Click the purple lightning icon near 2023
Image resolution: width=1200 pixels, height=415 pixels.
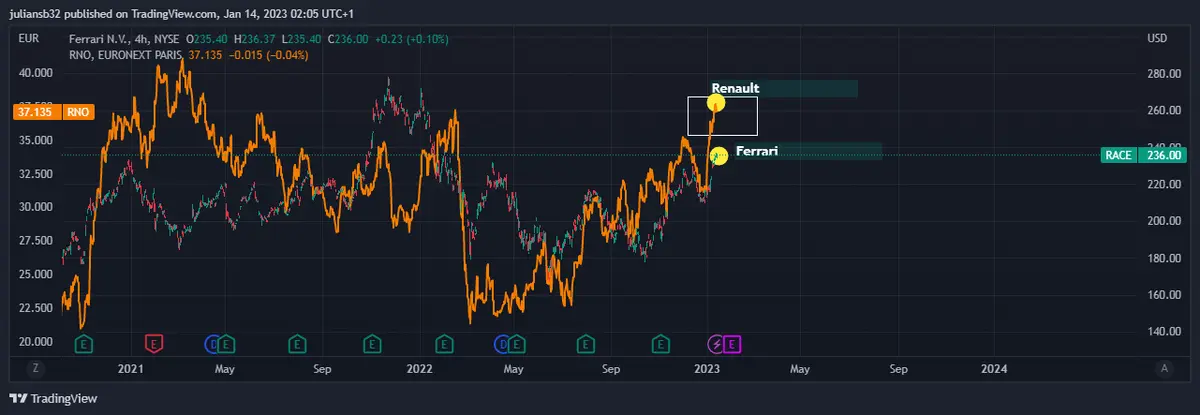(x=716, y=344)
